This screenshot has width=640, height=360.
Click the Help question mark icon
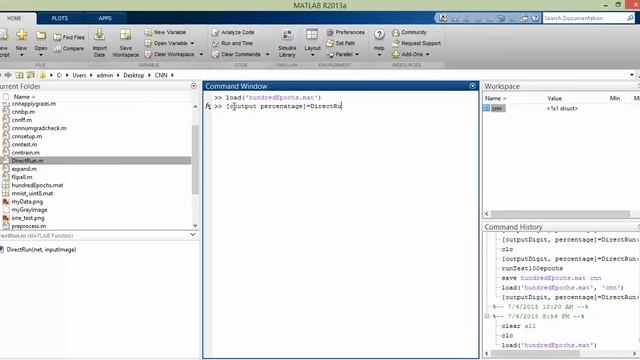379,35
